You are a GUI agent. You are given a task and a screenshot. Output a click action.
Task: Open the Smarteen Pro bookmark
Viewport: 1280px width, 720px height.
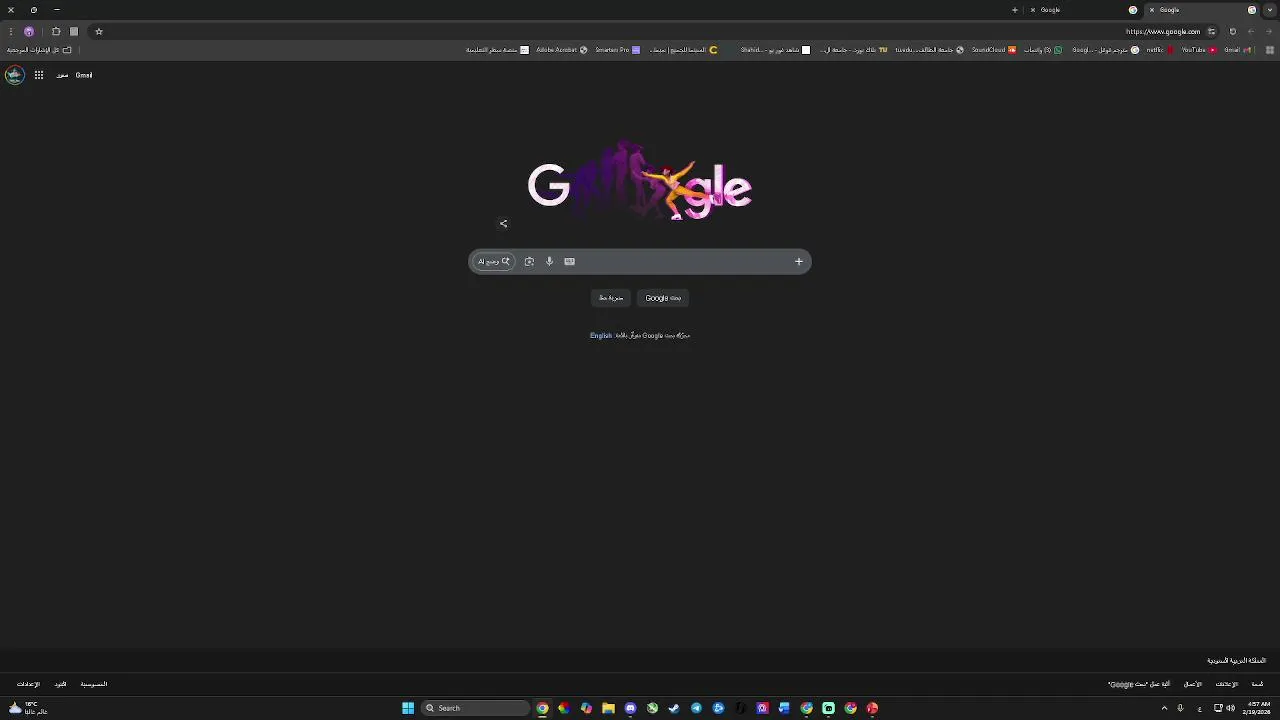point(617,50)
